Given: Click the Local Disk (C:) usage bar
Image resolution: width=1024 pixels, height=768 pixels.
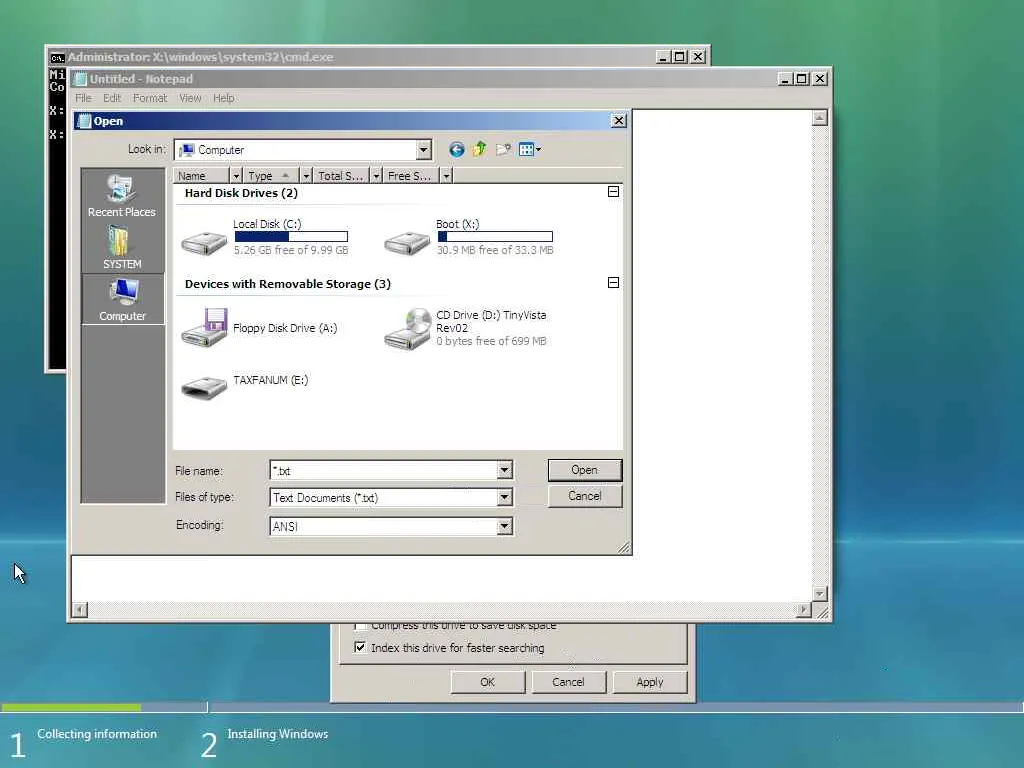Looking at the screenshot, I should point(291,236).
